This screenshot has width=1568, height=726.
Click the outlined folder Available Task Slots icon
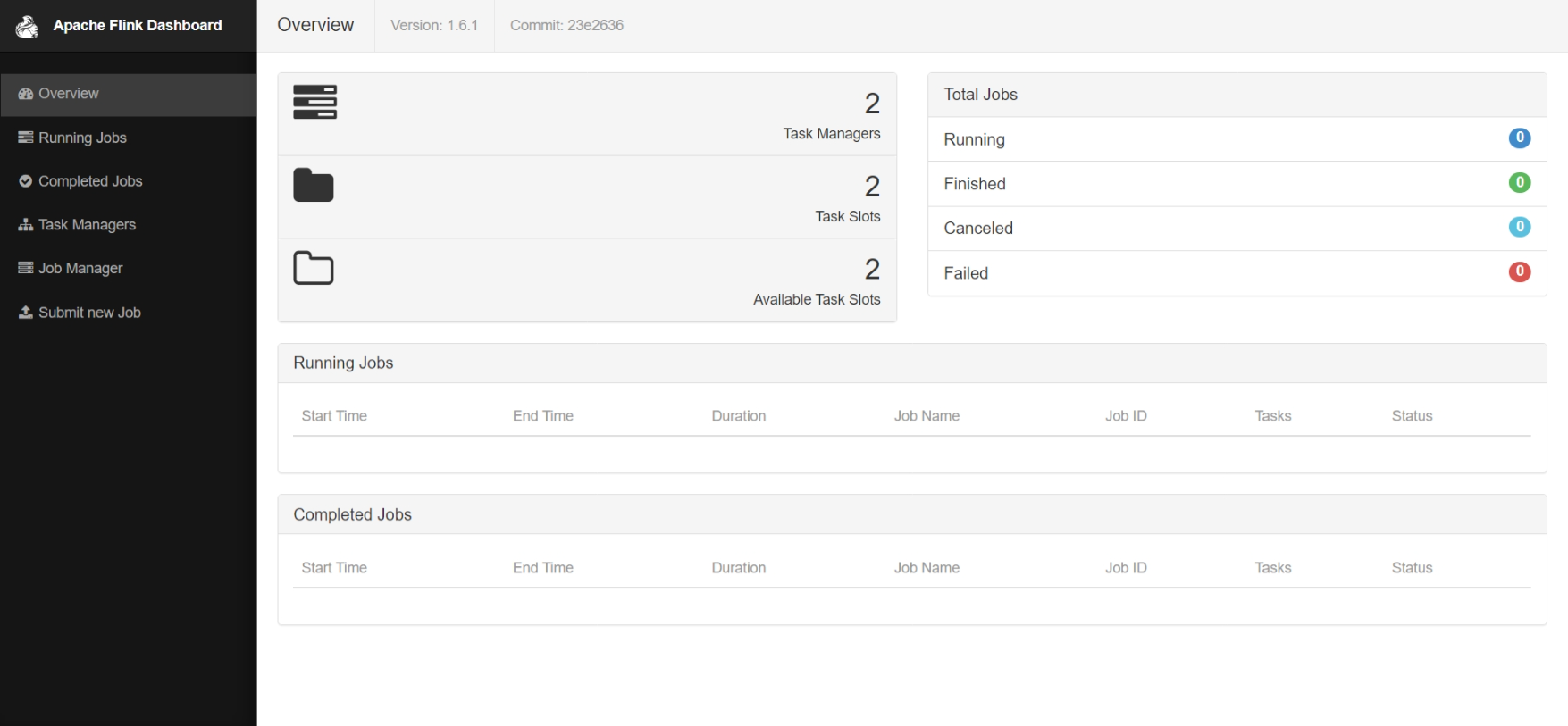[314, 268]
